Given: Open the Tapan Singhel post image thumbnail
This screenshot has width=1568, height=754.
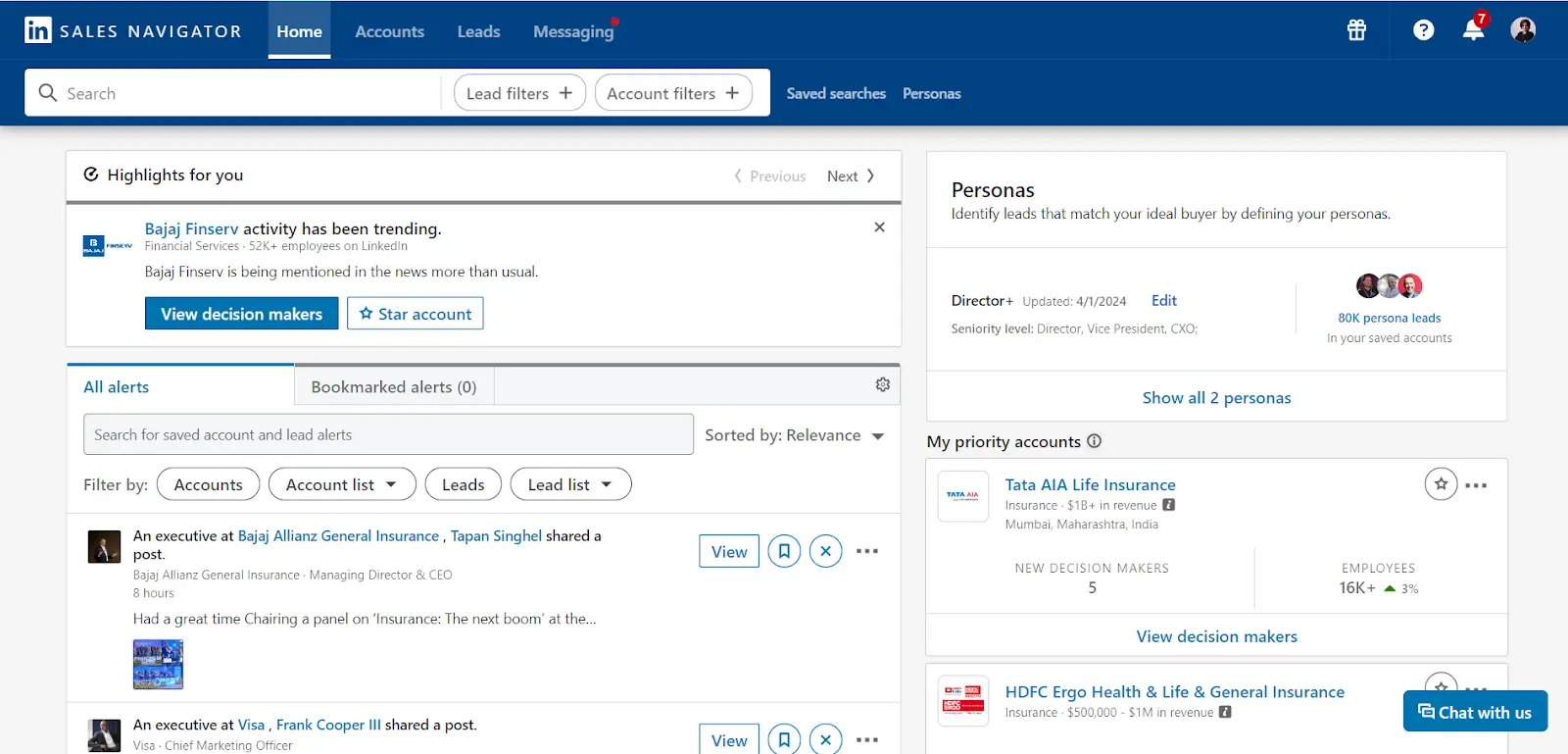Looking at the screenshot, I should (158, 664).
